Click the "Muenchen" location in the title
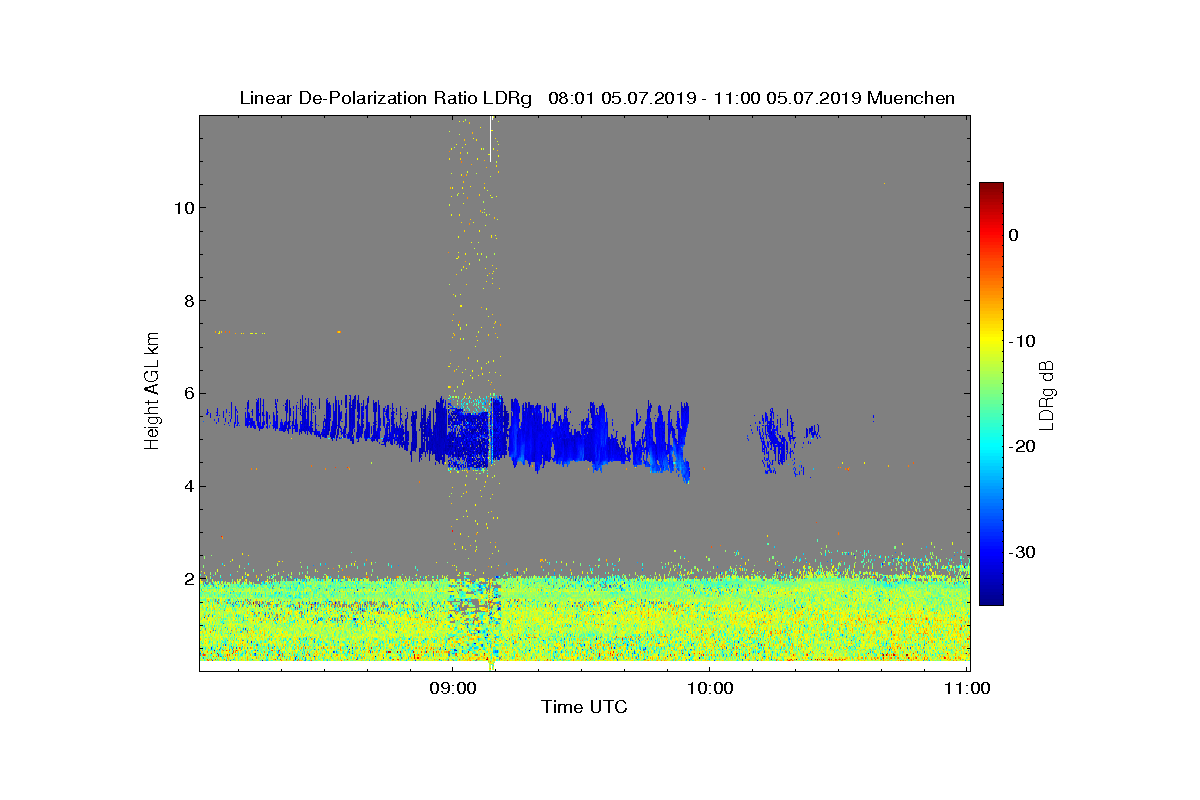Viewport: 1200px width, 800px height. click(x=911, y=98)
